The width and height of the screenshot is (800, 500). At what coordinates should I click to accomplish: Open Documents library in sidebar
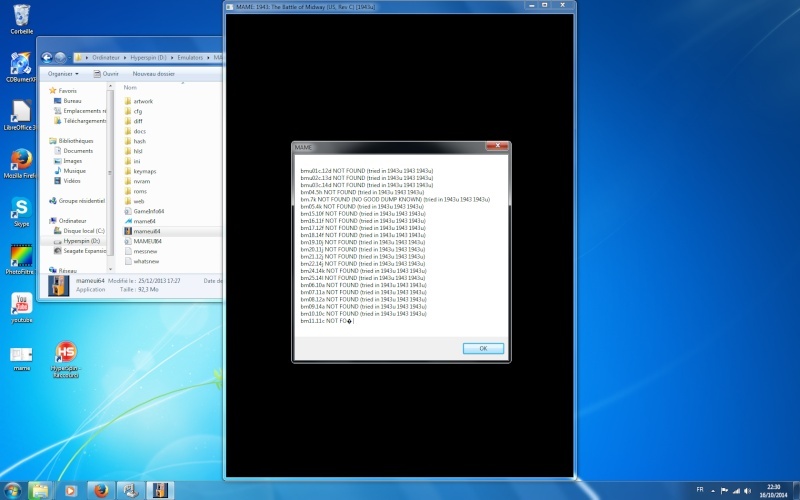click(x=73, y=151)
